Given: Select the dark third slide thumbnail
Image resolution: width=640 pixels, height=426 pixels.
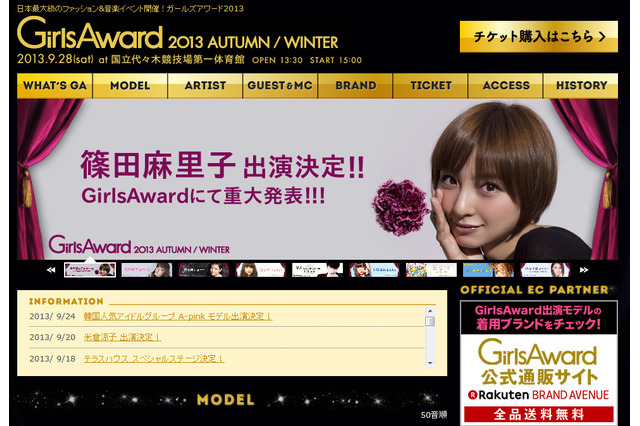Looking at the screenshot, I should [204, 270].
